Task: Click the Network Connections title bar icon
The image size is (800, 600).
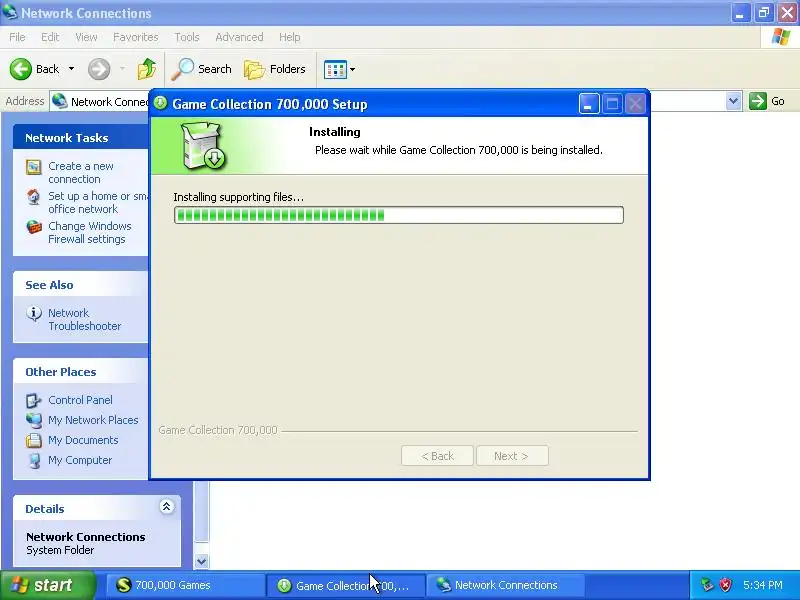Action: (x=10, y=12)
